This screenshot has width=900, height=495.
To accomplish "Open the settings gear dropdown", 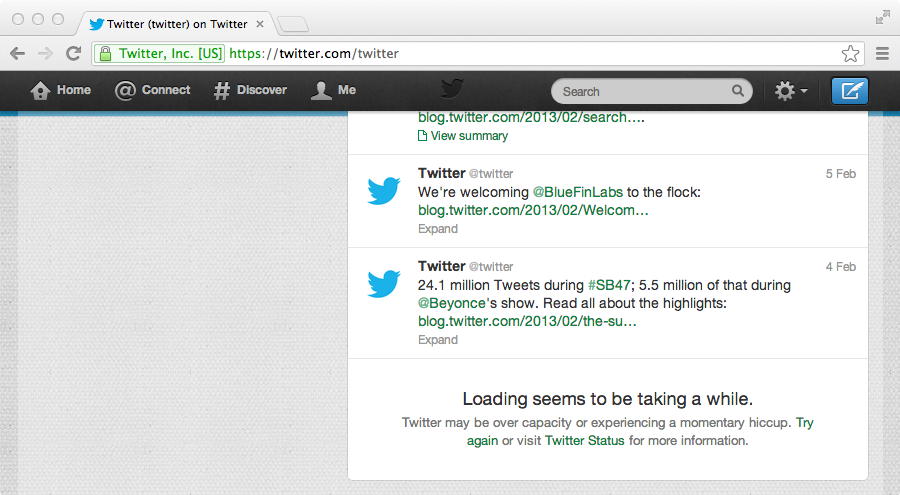I will point(792,91).
